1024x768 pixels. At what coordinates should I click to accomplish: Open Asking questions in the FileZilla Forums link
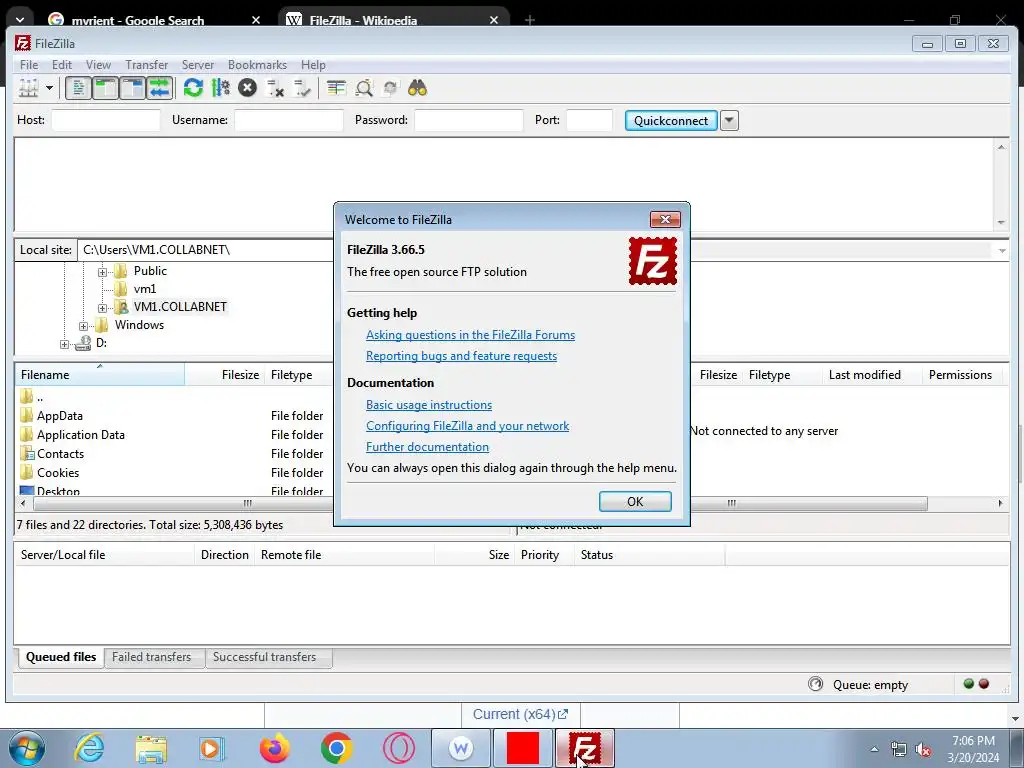pos(470,335)
